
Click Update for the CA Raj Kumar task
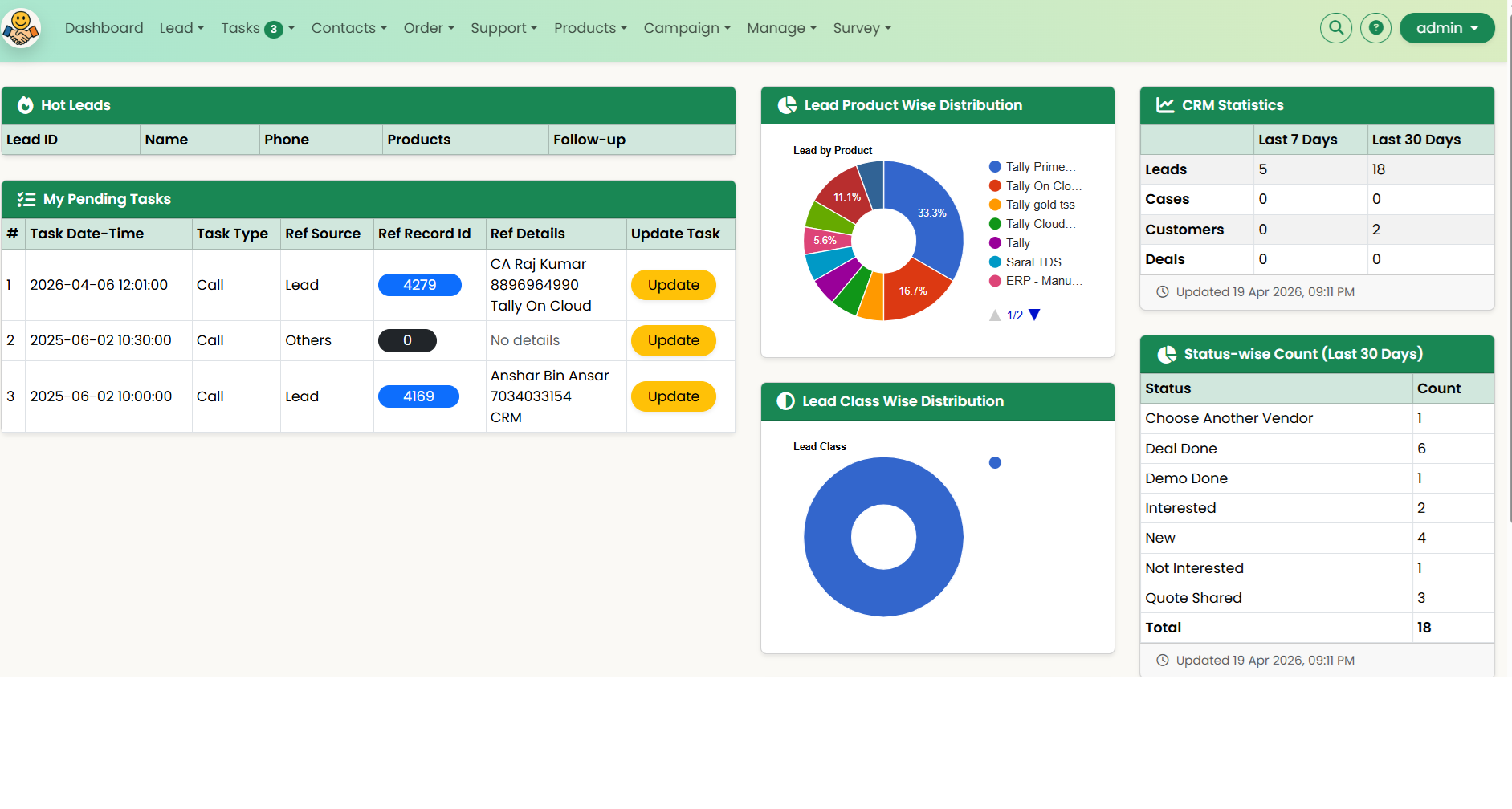click(x=673, y=285)
